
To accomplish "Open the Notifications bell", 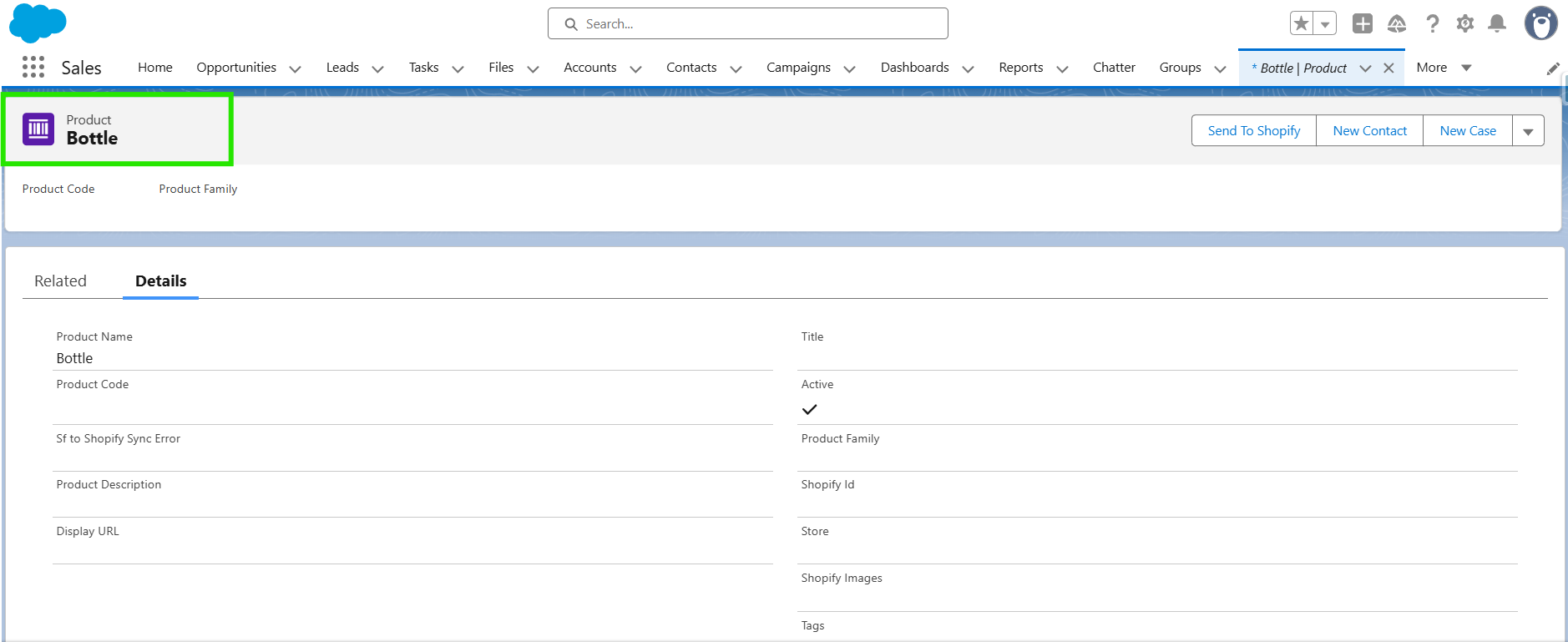I will 1498,23.
